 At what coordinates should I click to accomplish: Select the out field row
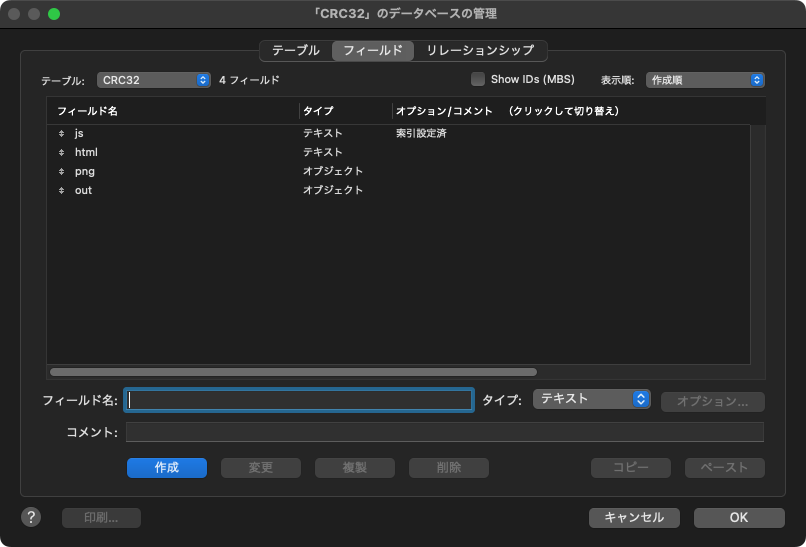click(398, 191)
